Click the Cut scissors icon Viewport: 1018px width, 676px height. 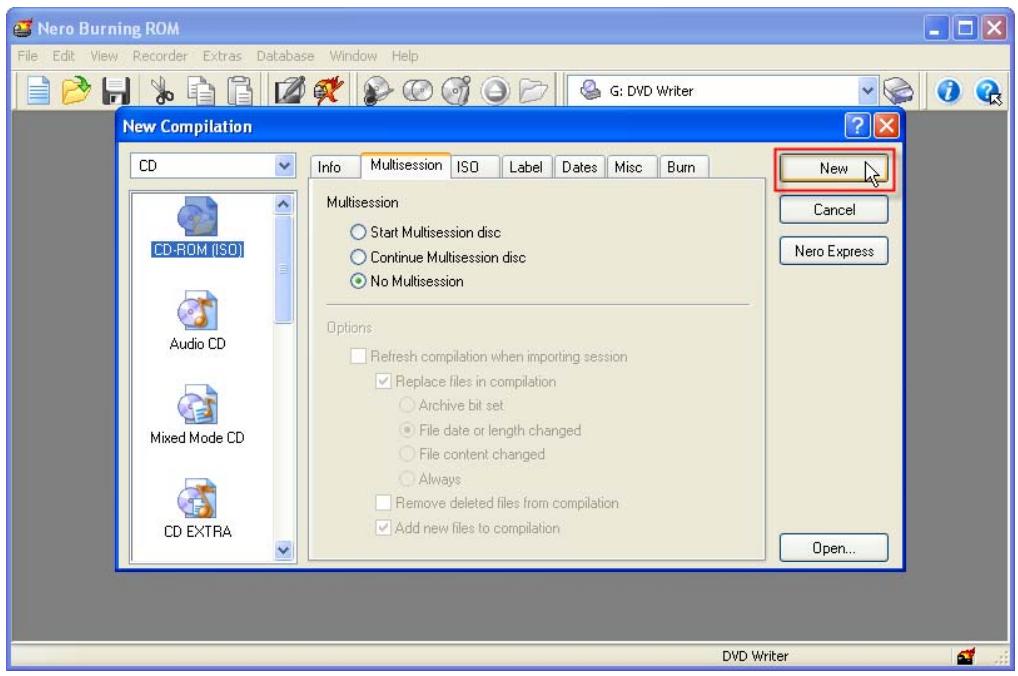coord(162,90)
